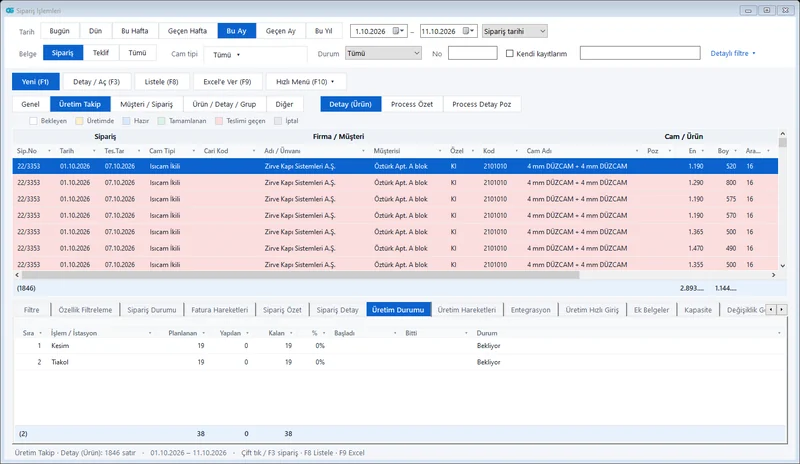Click the Detay / Aç (F3) button

point(96,82)
